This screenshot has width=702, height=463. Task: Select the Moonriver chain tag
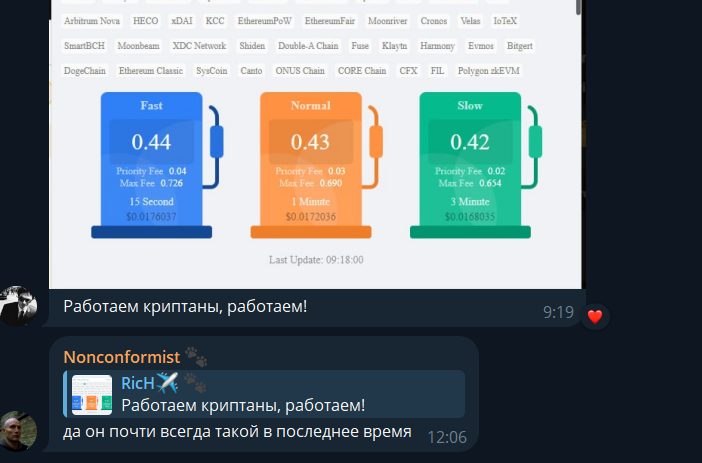pyautogui.click(x=388, y=21)
